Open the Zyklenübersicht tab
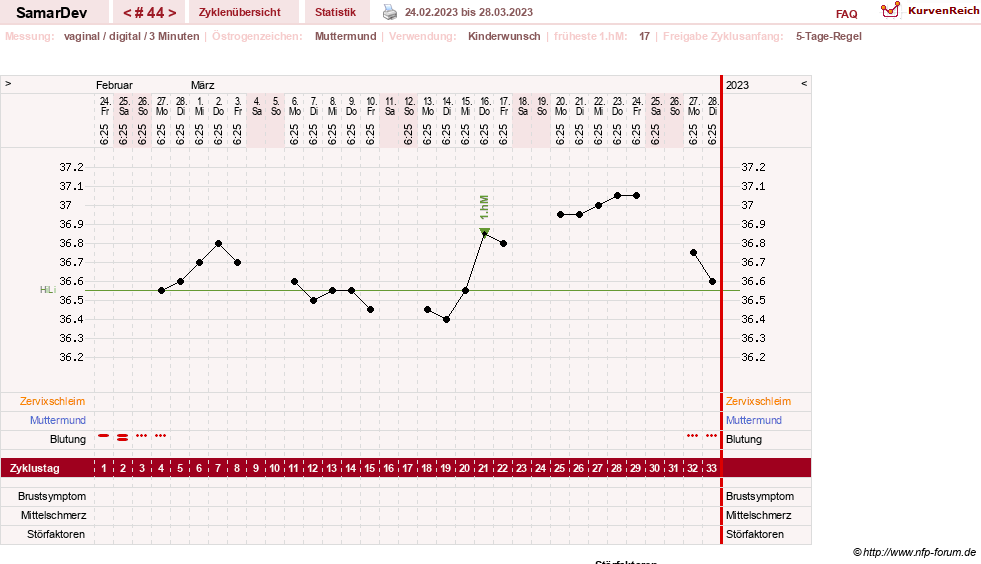981x564 pixels. click(240, 12)
